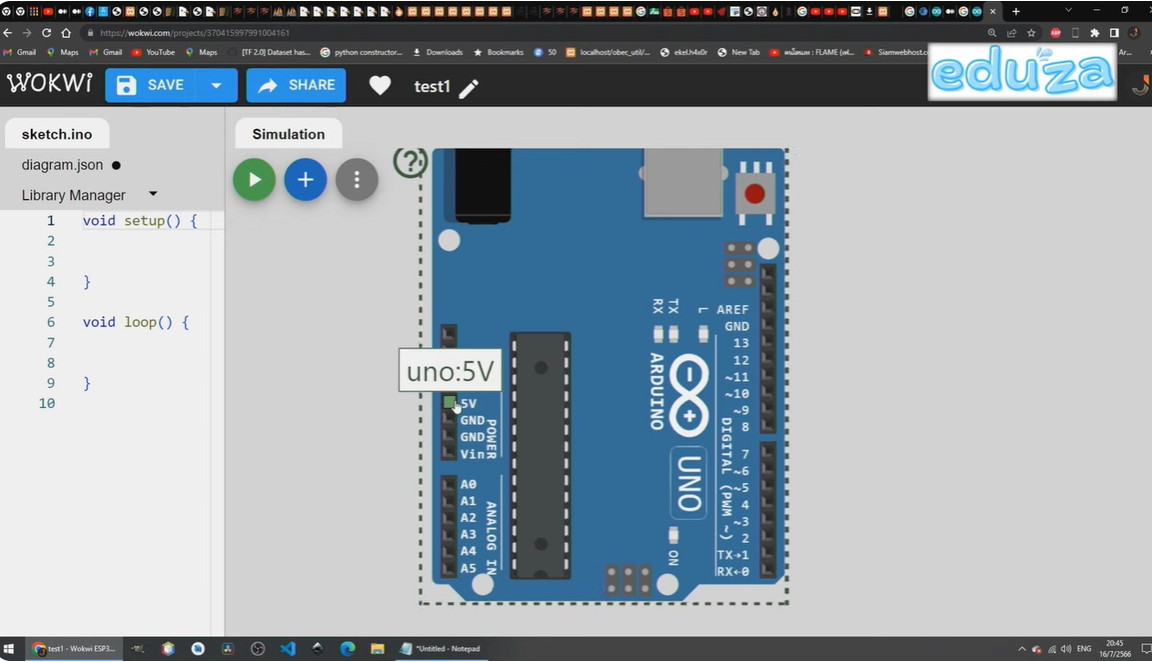Click the SAVE button
Viewport: 1152px width, 662px height.
pos(154,86)
